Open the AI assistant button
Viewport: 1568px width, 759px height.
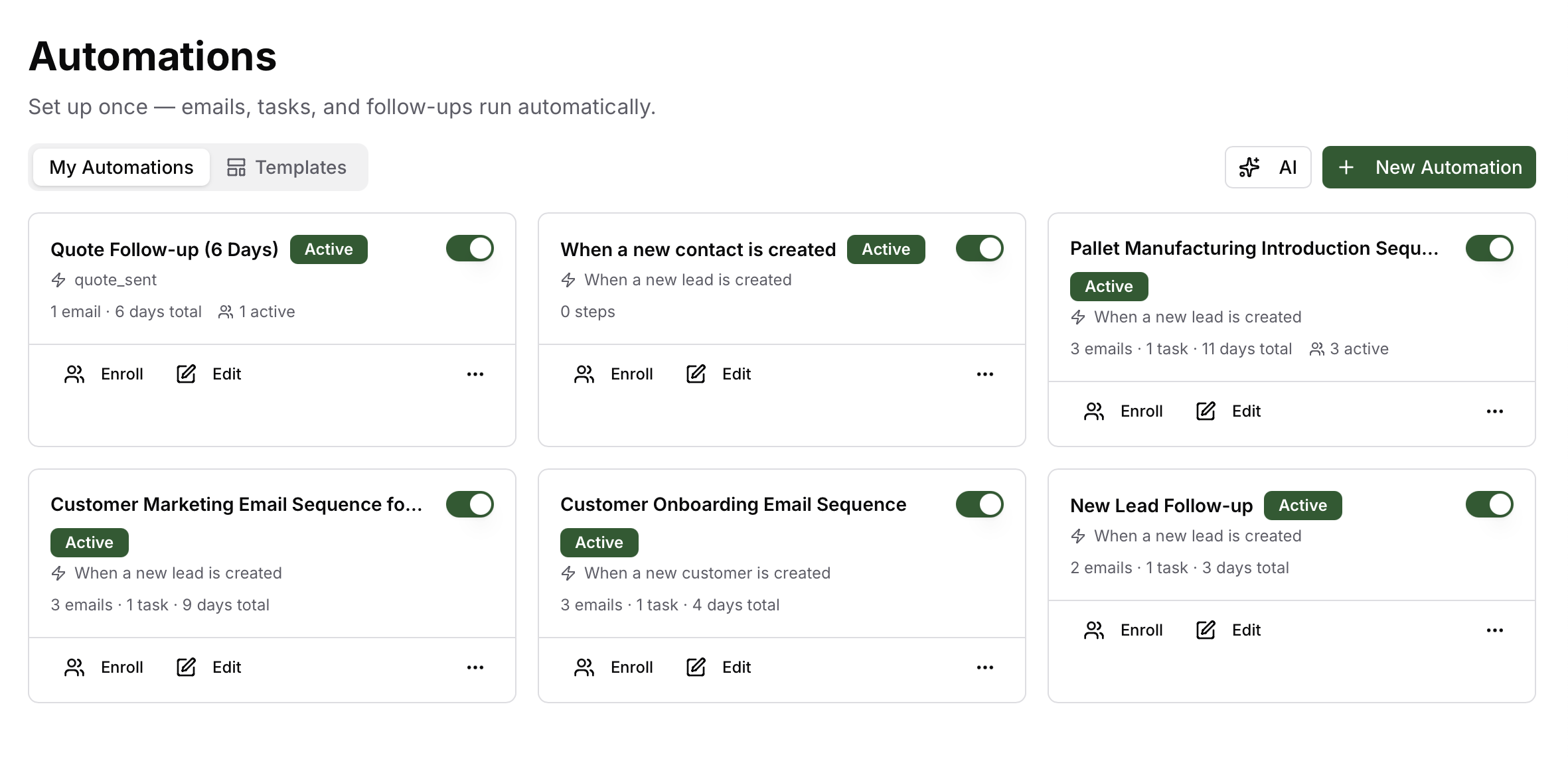pos(1268,167)
